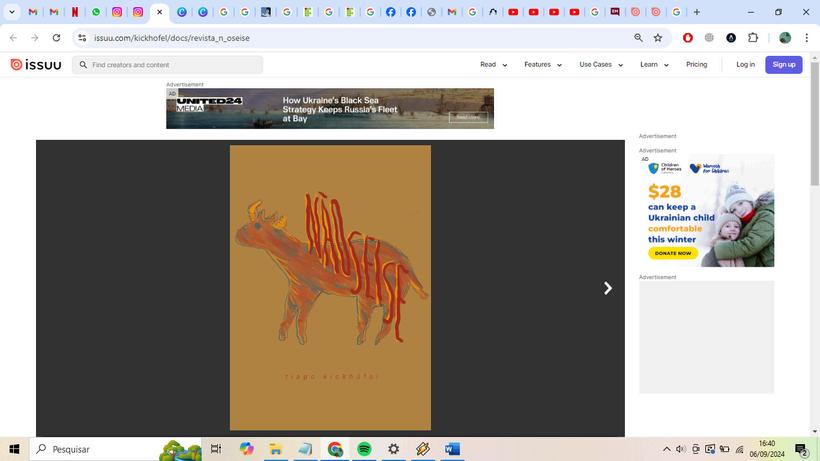Open Chrome's three-dot menu
820x461 pixels.
807,38
